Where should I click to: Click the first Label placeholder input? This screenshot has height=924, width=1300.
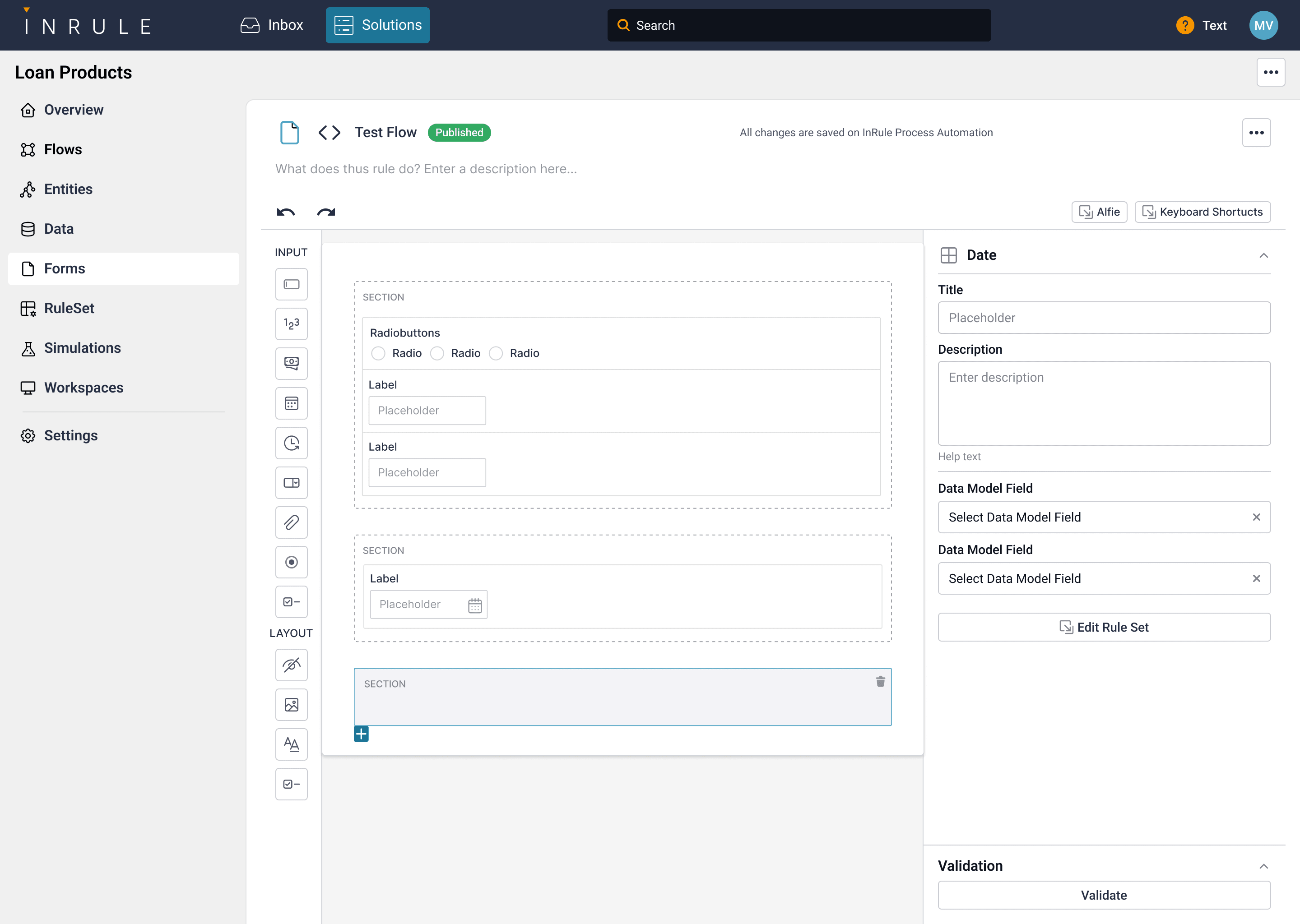[x=427, y=411]
